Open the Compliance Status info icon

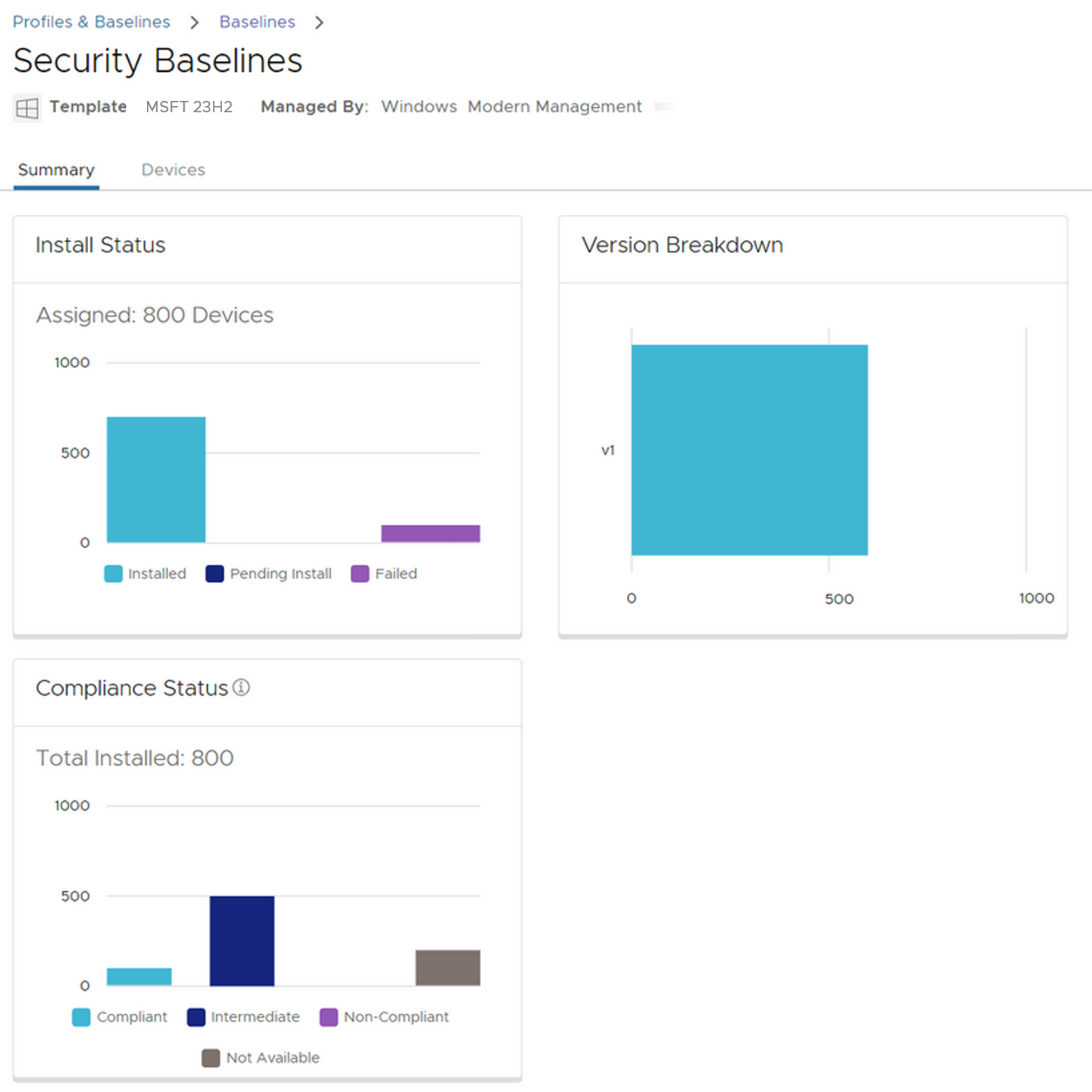[242, 687]
